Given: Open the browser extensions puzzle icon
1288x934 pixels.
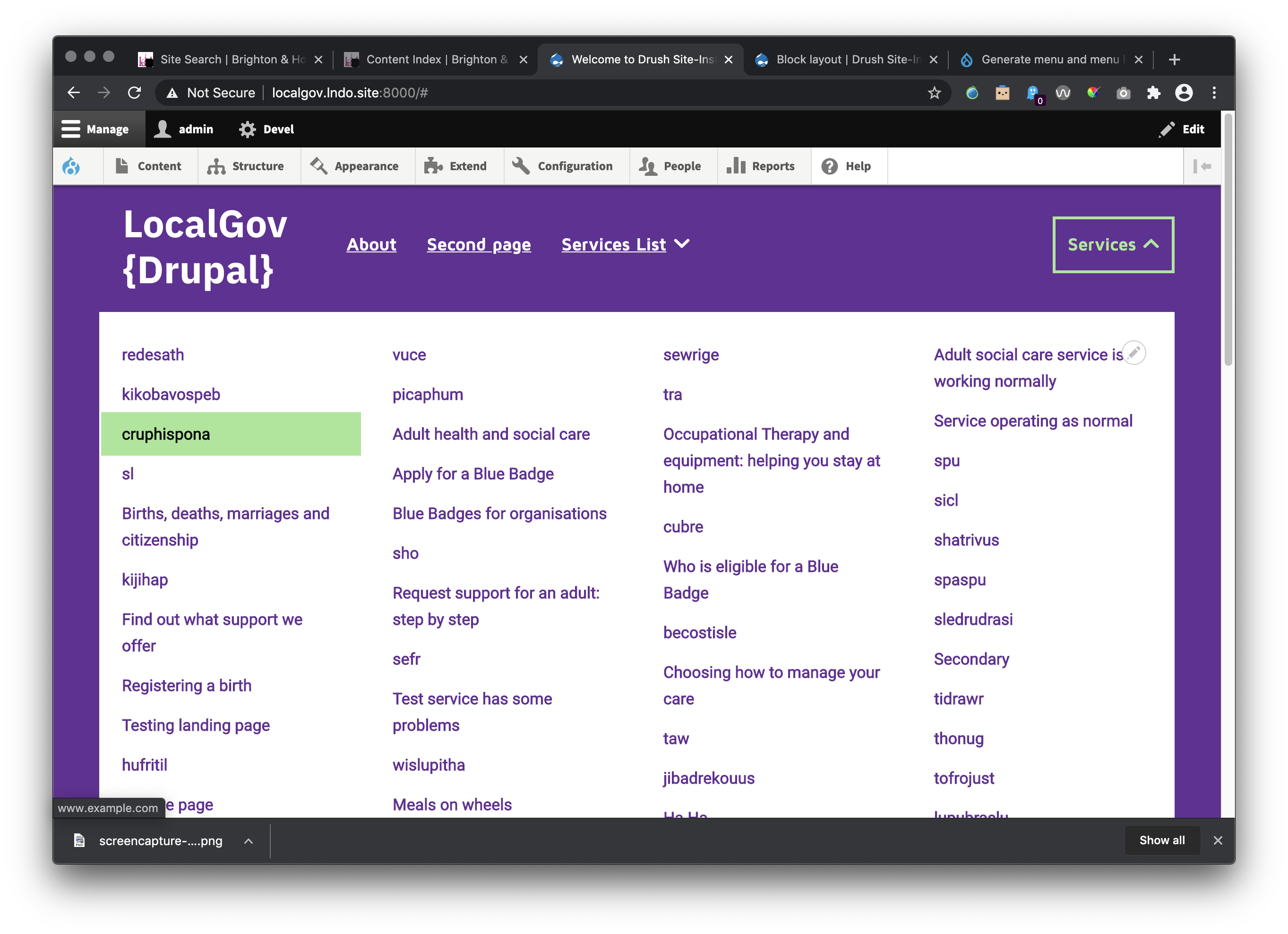Looking at the screenshot, I should click(x=1153, y=93).
